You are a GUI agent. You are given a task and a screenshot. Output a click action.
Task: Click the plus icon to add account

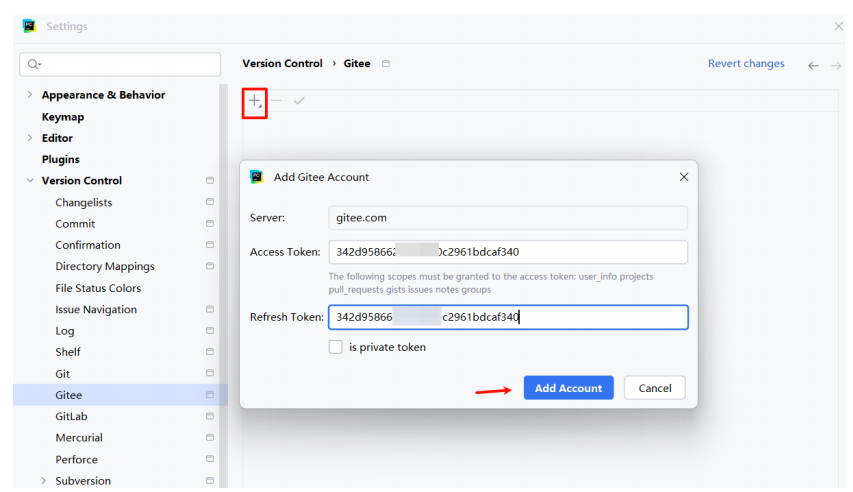click(x=255, y=101)
